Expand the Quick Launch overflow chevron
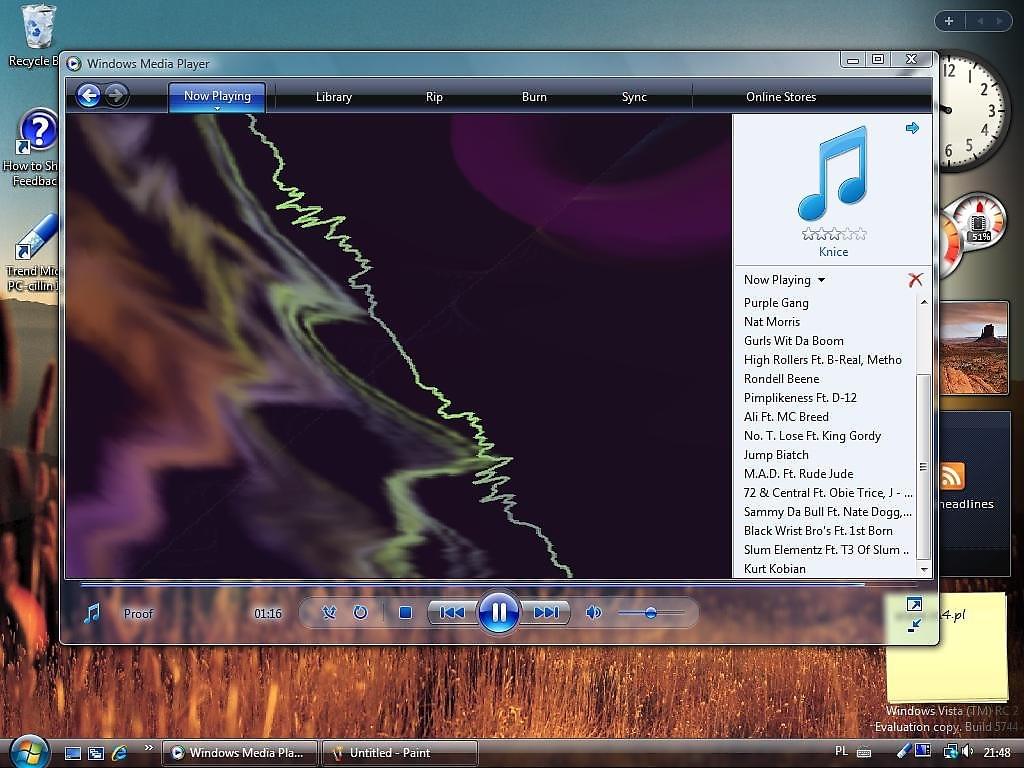The image size is (1024, 768). 149,748
